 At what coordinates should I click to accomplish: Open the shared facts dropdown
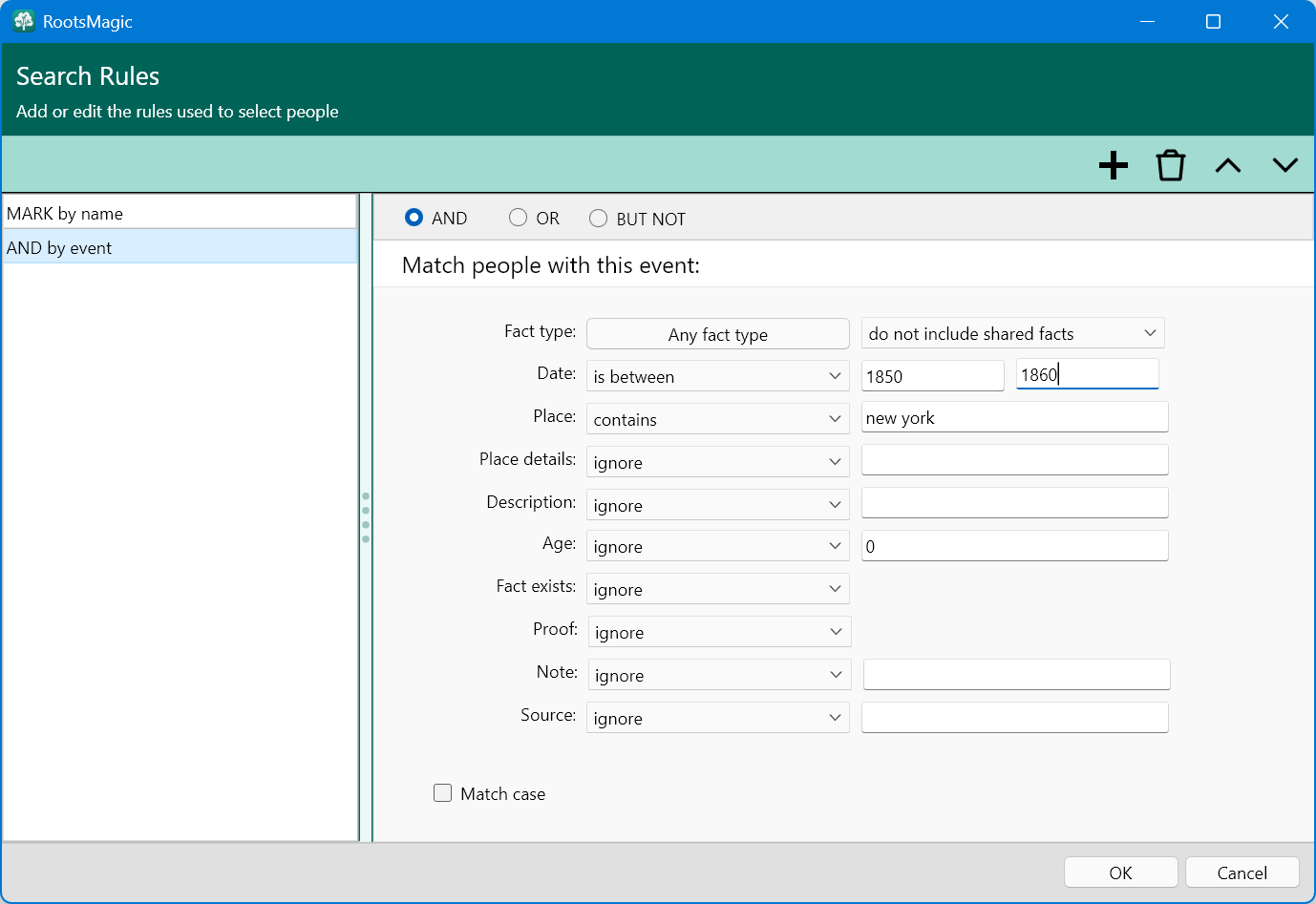pyautogui.click(x=1012, y=333)
